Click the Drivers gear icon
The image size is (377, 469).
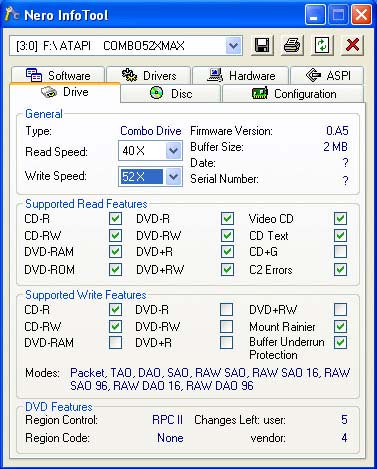tap(129, 75)
